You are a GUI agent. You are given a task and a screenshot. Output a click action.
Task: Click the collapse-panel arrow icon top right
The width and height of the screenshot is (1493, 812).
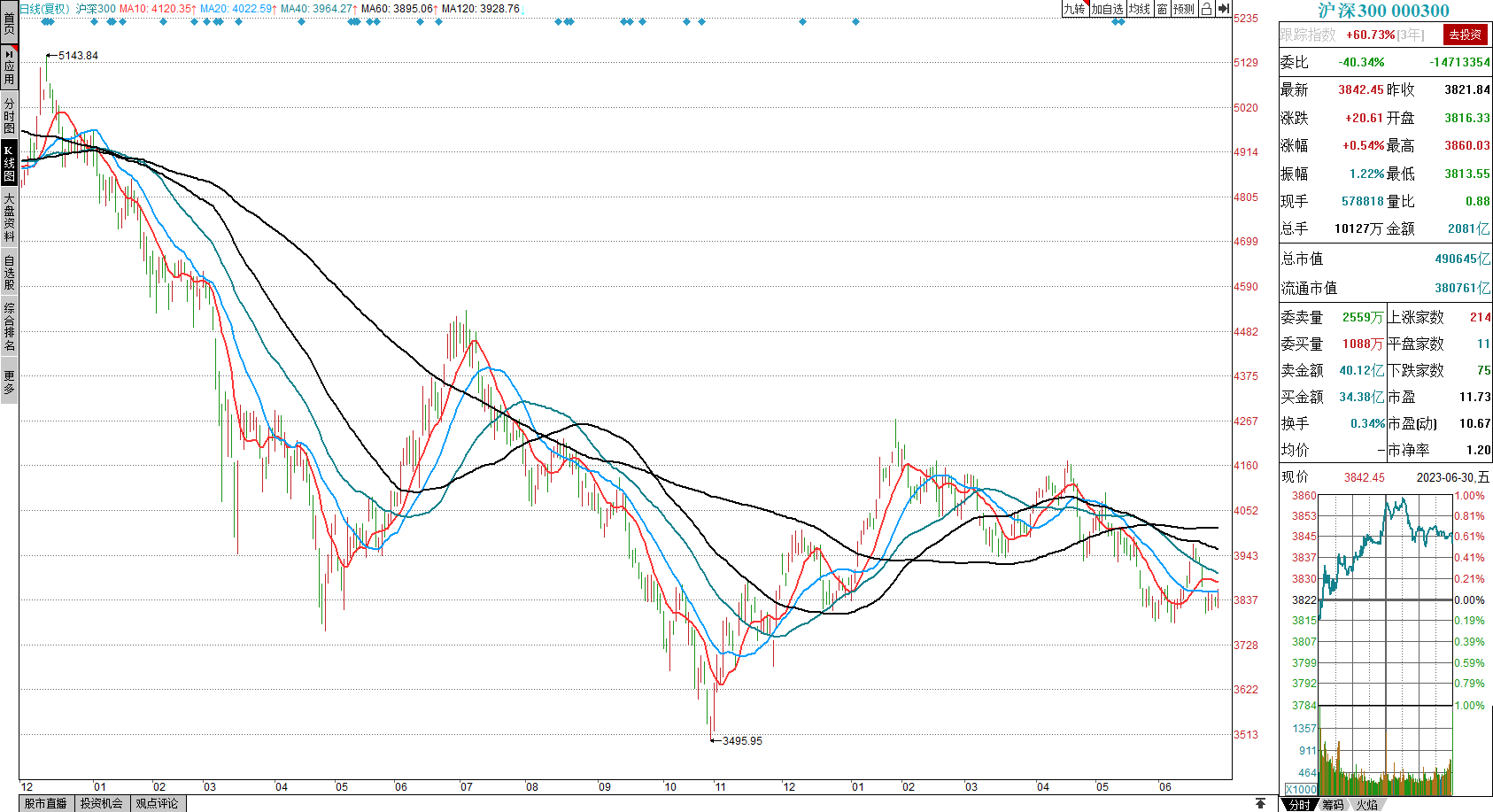click(x=1223, y=9)
